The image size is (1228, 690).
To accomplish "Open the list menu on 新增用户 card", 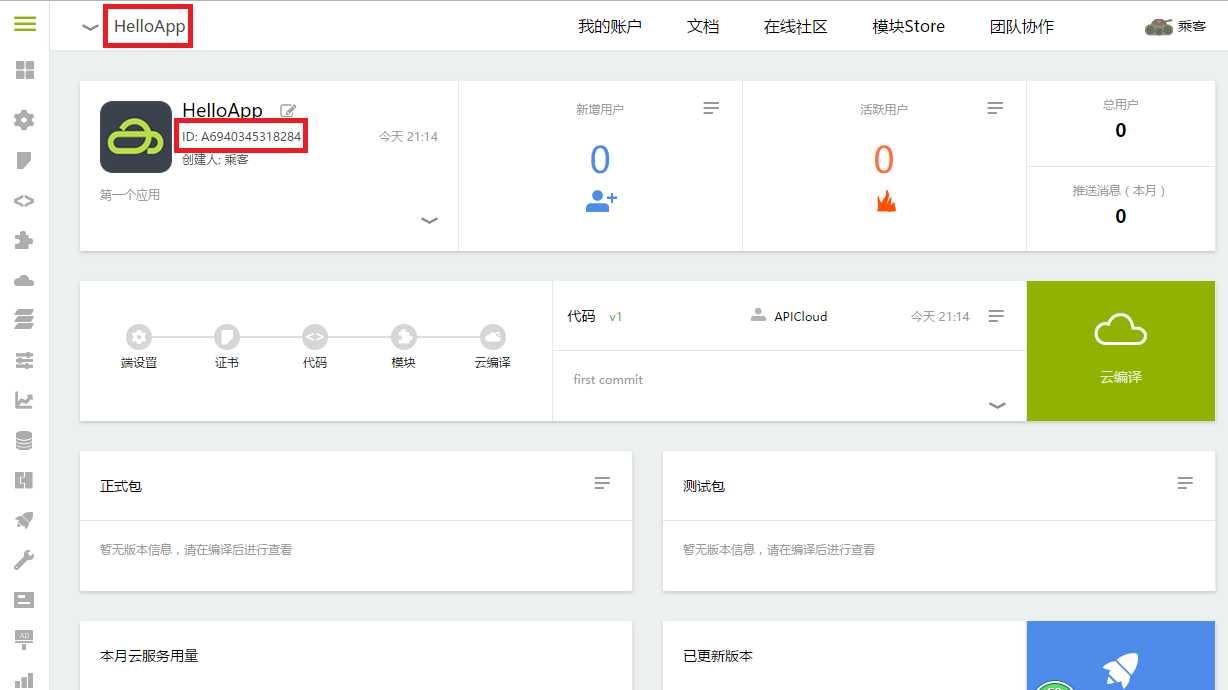I will point(711,107).
